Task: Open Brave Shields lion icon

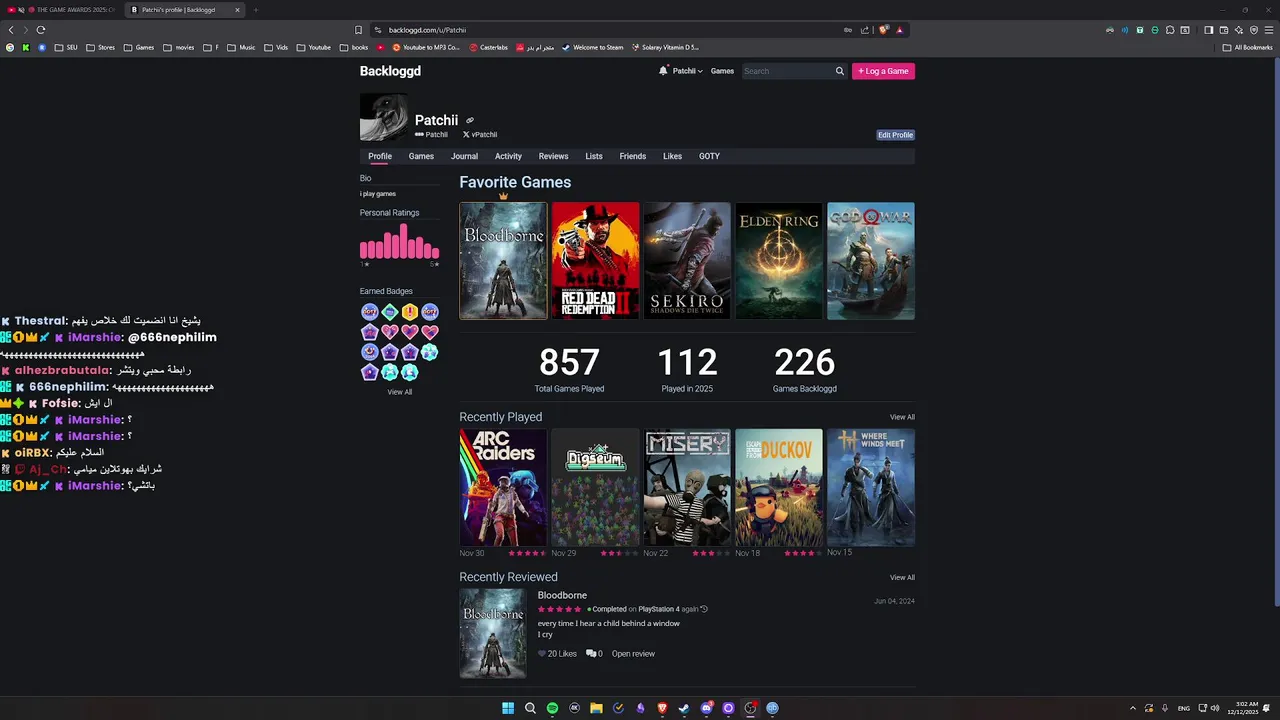Action: [x=883, y=30]
